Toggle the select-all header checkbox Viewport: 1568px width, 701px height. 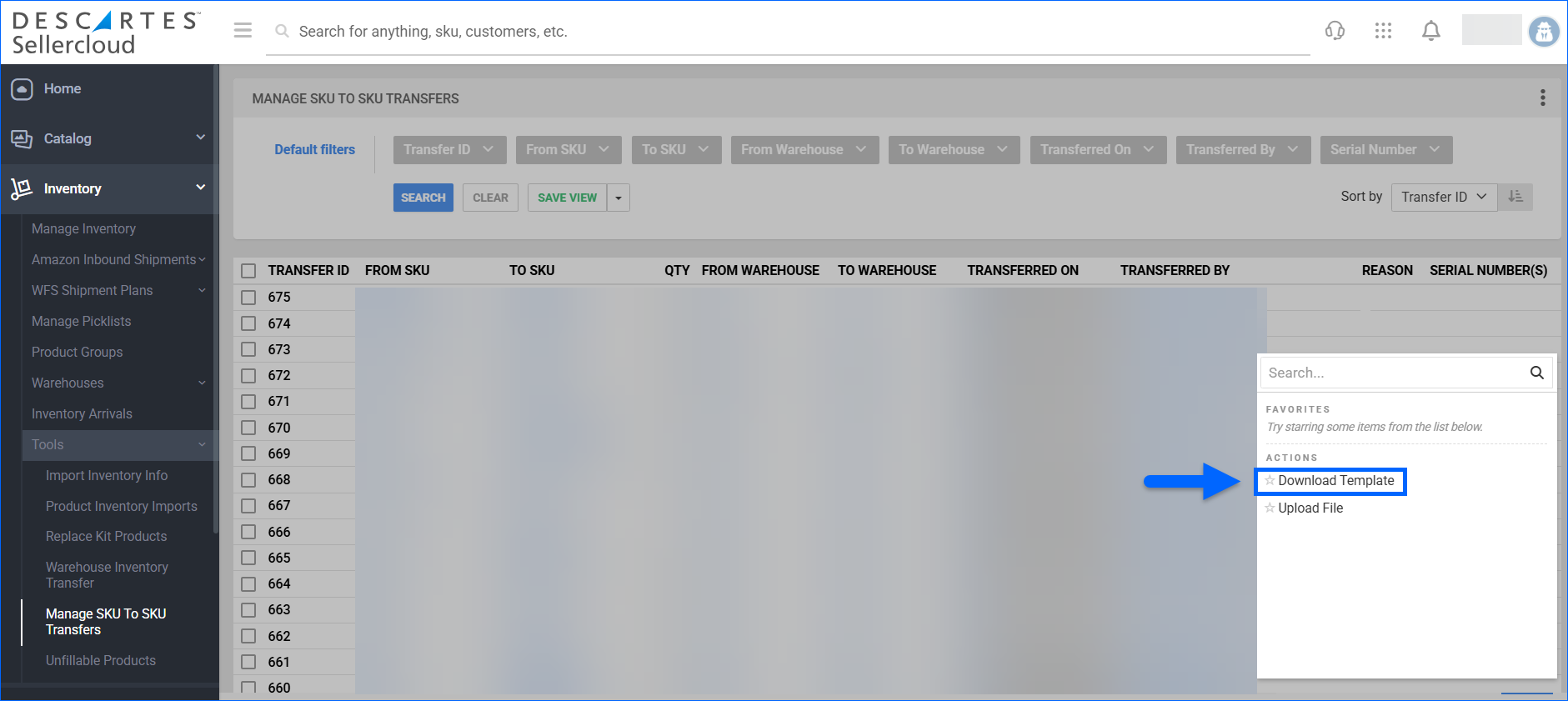pyautogui.click(x=248, y=271)
